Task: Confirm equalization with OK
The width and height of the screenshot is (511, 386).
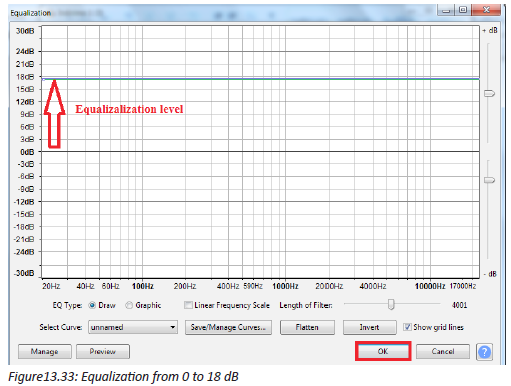Action: tap(383, 351)
